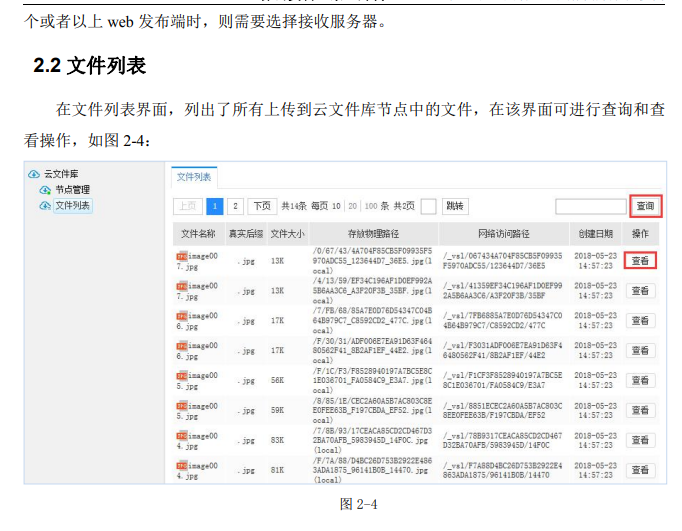The image size is (682, 531).
Task: Click the file icon of the 56K image005.jpg
Action: pos(181,375)
